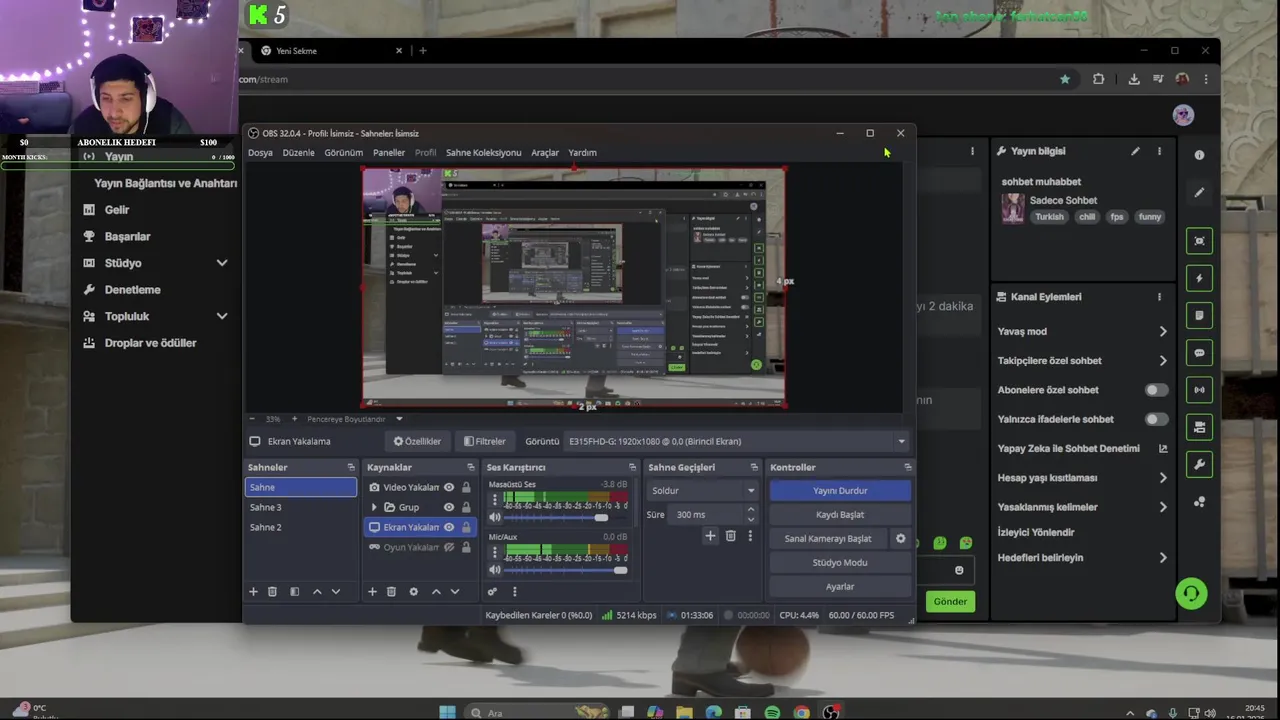Open transition properties three-dot menu
The width and height of the screenshot is (1280, 720).
click(750, 536)
